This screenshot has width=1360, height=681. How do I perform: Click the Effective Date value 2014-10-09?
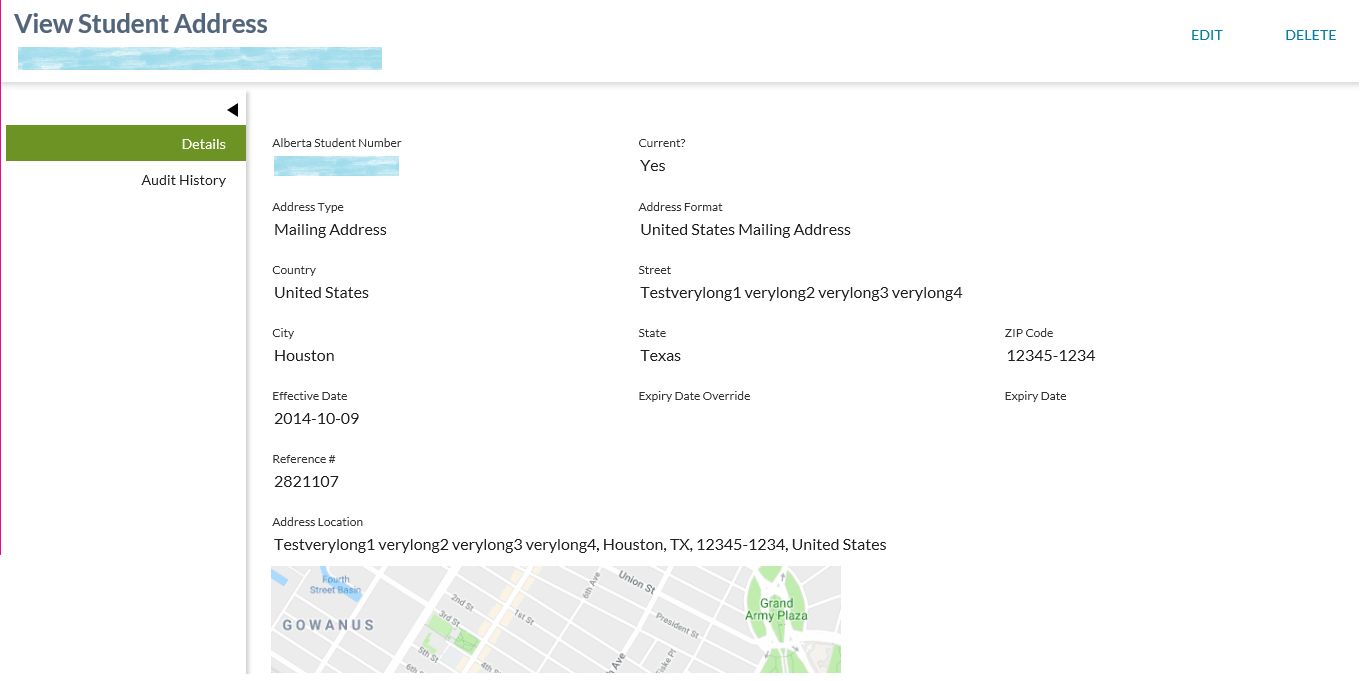tap(316, 419)
